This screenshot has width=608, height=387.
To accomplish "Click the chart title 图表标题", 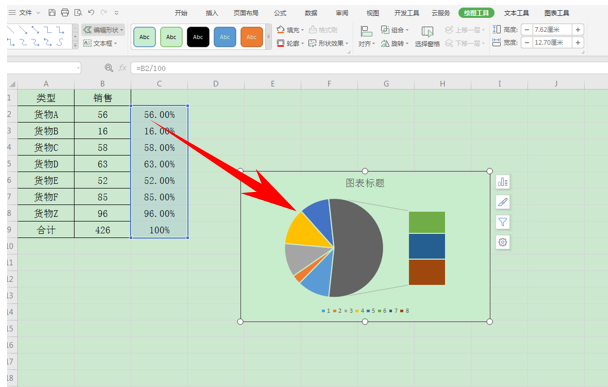I will 365,183.
